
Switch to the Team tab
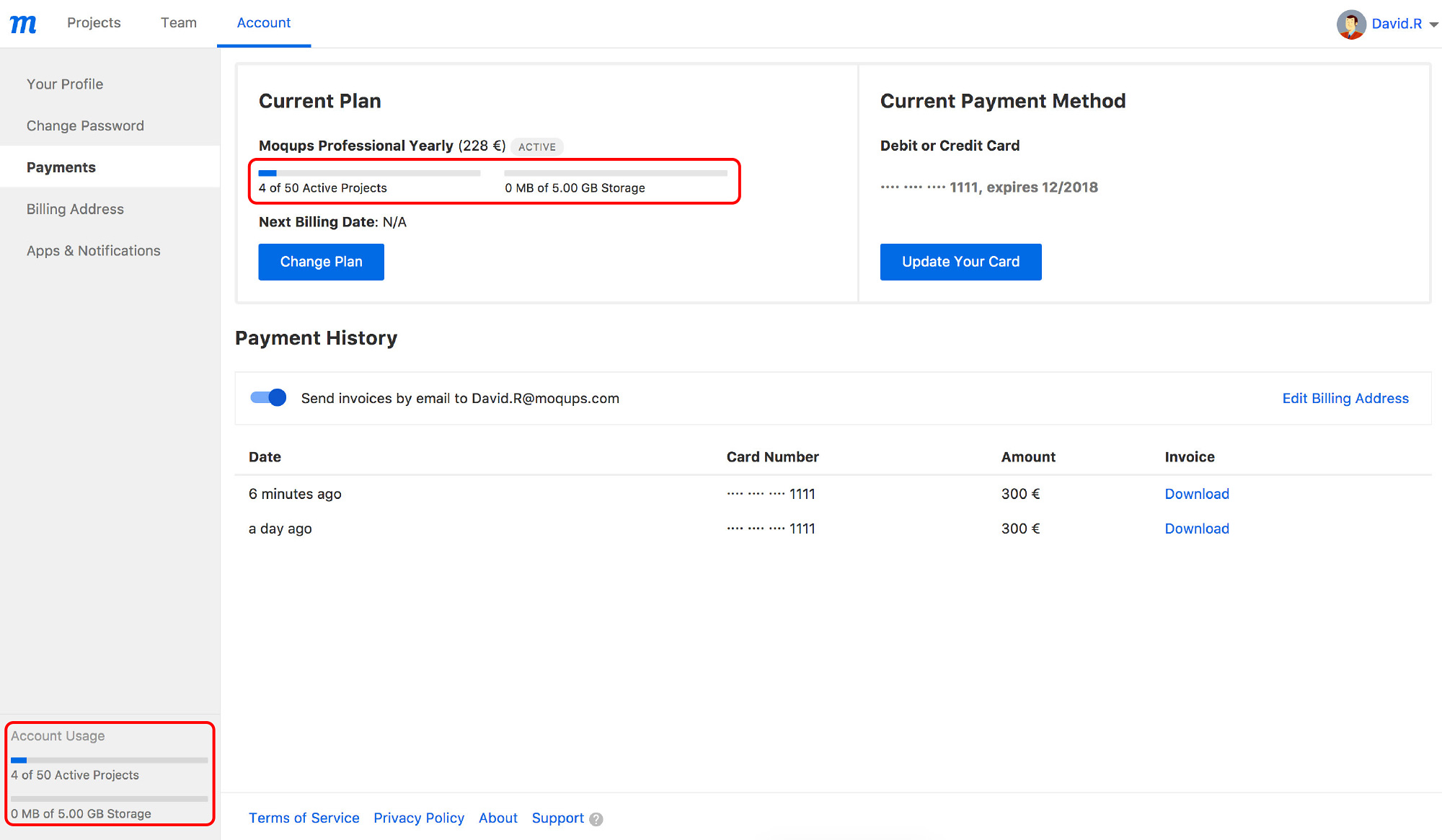tap(178, 23)
